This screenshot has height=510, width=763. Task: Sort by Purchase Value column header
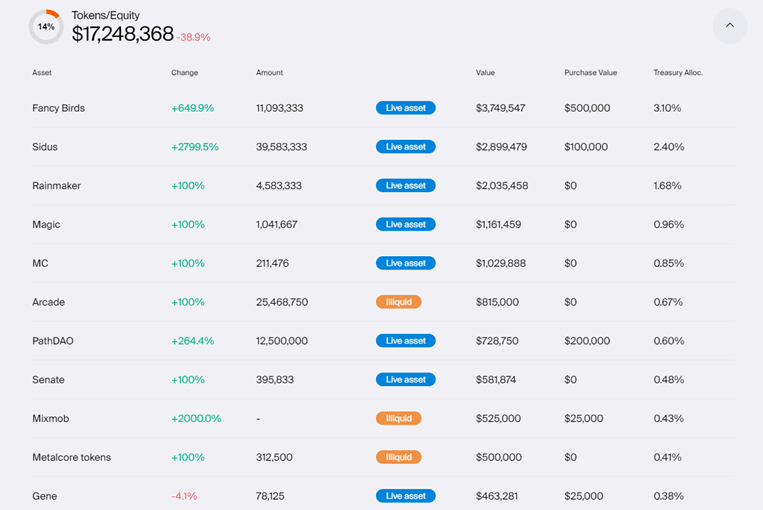coord(589,73)
